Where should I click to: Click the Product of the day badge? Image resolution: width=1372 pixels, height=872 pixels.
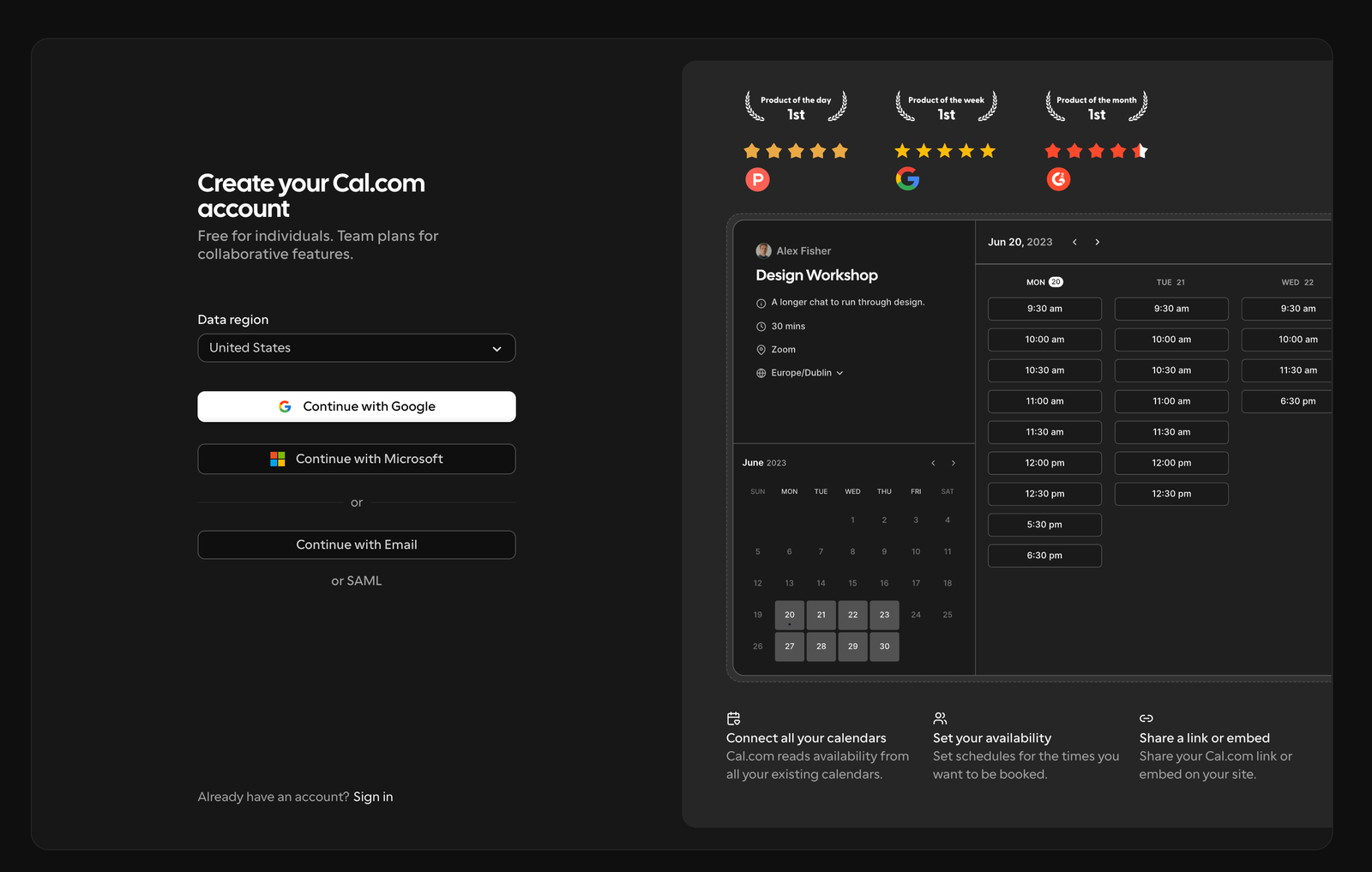[x=796, y=107]
